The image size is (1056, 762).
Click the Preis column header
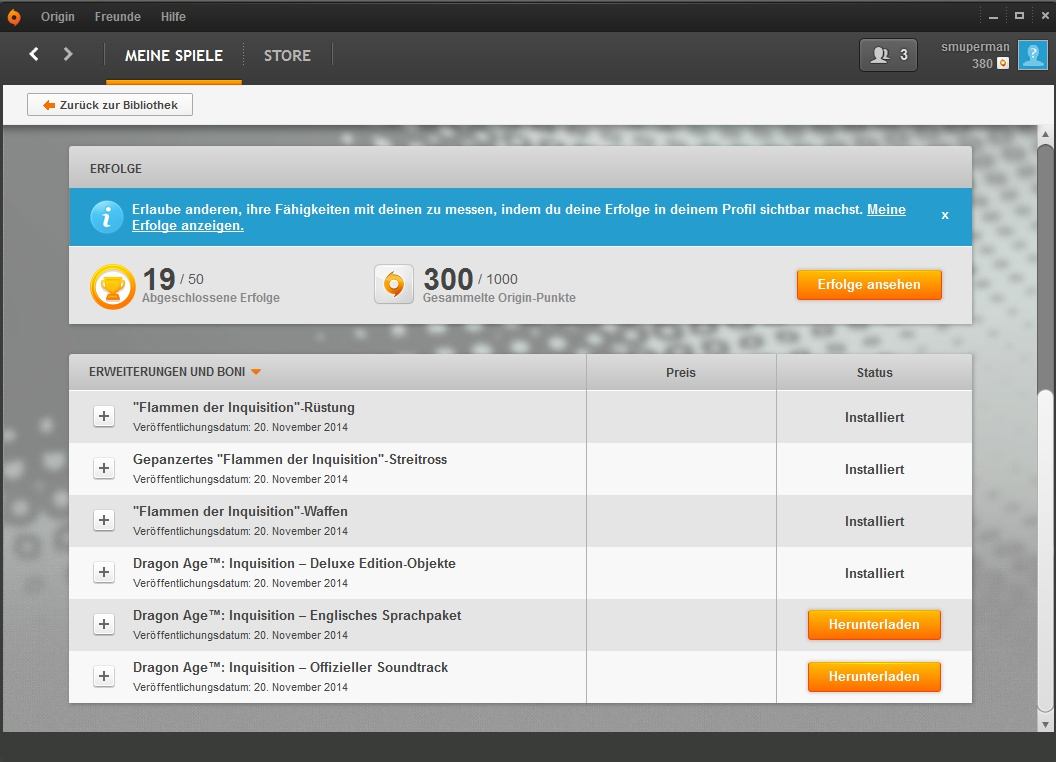pyautogui.click(x=681, y=373)
